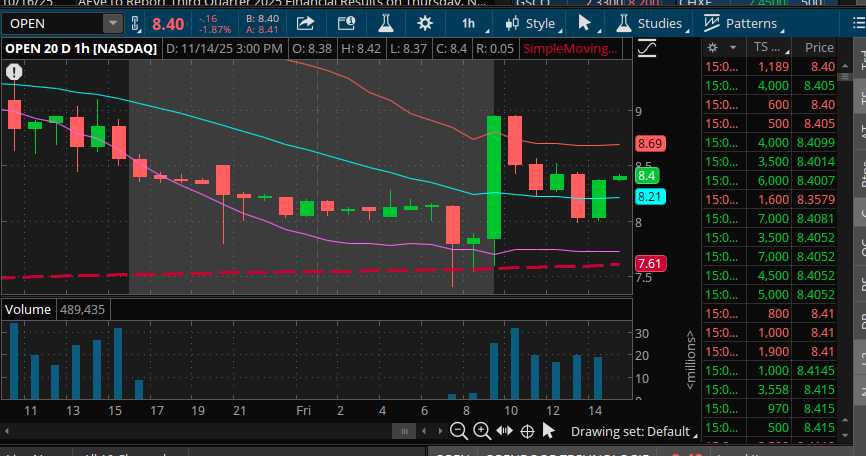
Task: Open the Drawing set: Default dropdown
Action: (633, 431)
